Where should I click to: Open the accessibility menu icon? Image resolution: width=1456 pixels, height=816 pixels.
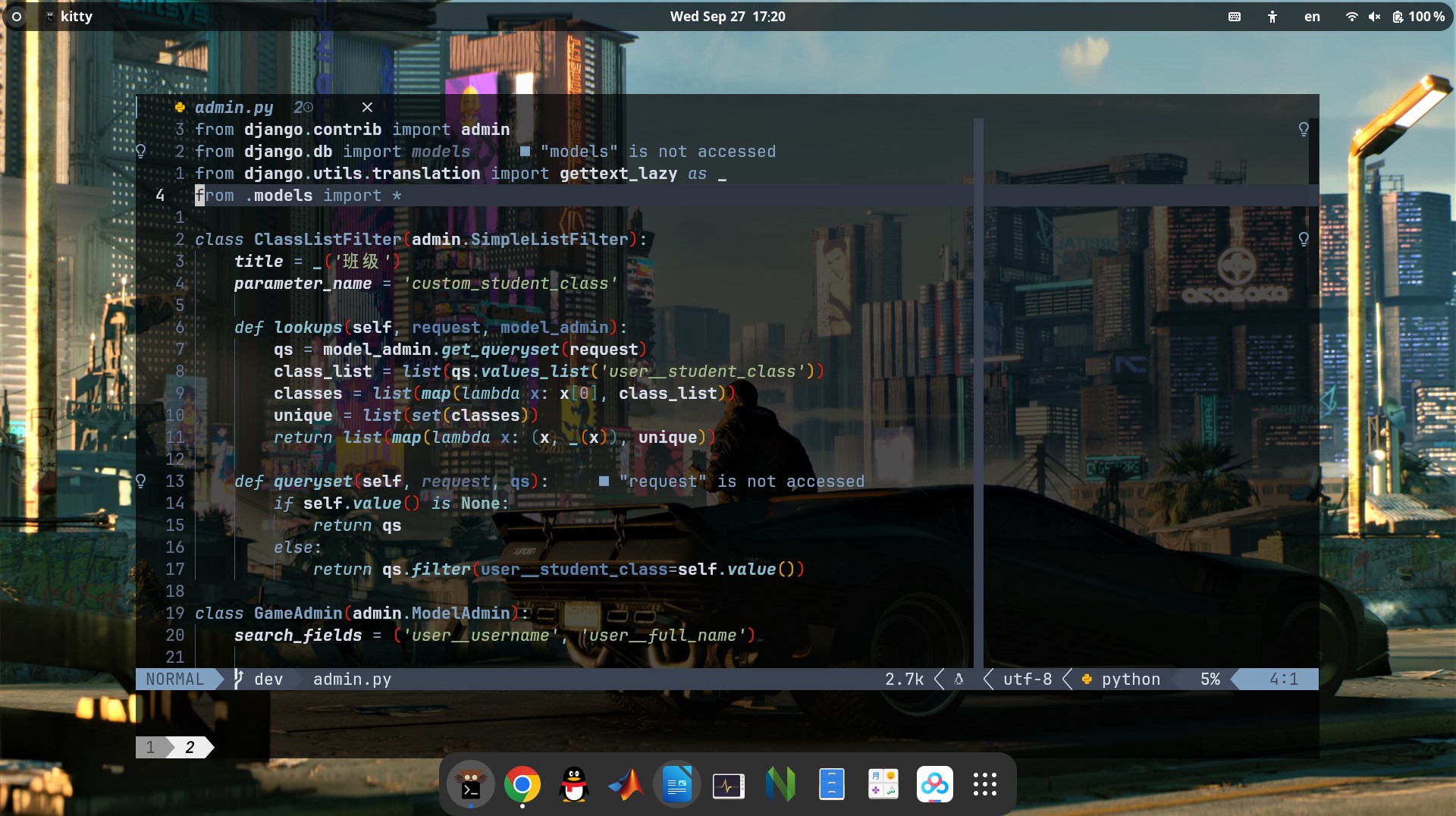coord(1272,17)
